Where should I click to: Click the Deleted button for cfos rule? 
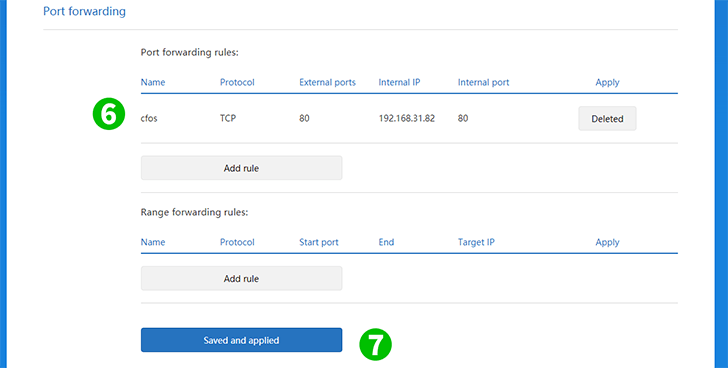point(607,118)
